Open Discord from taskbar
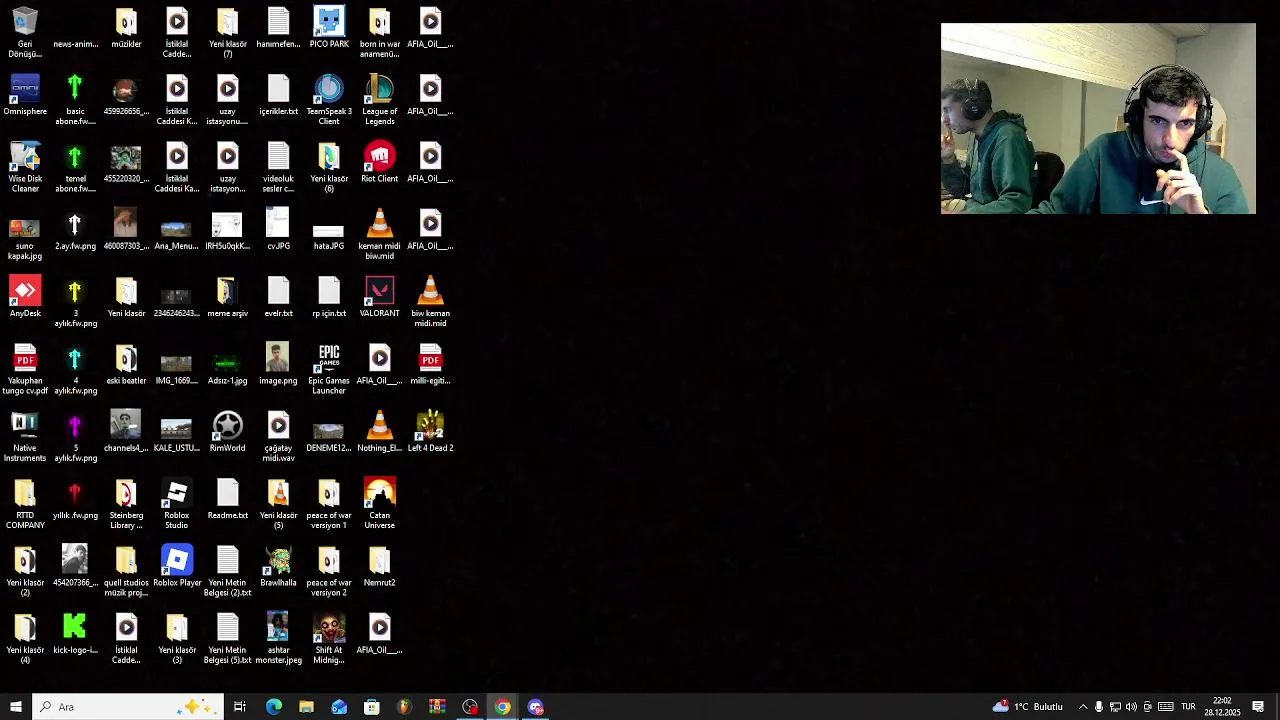The height and width of the screenshot is (720, 1280). click(536, 707)
